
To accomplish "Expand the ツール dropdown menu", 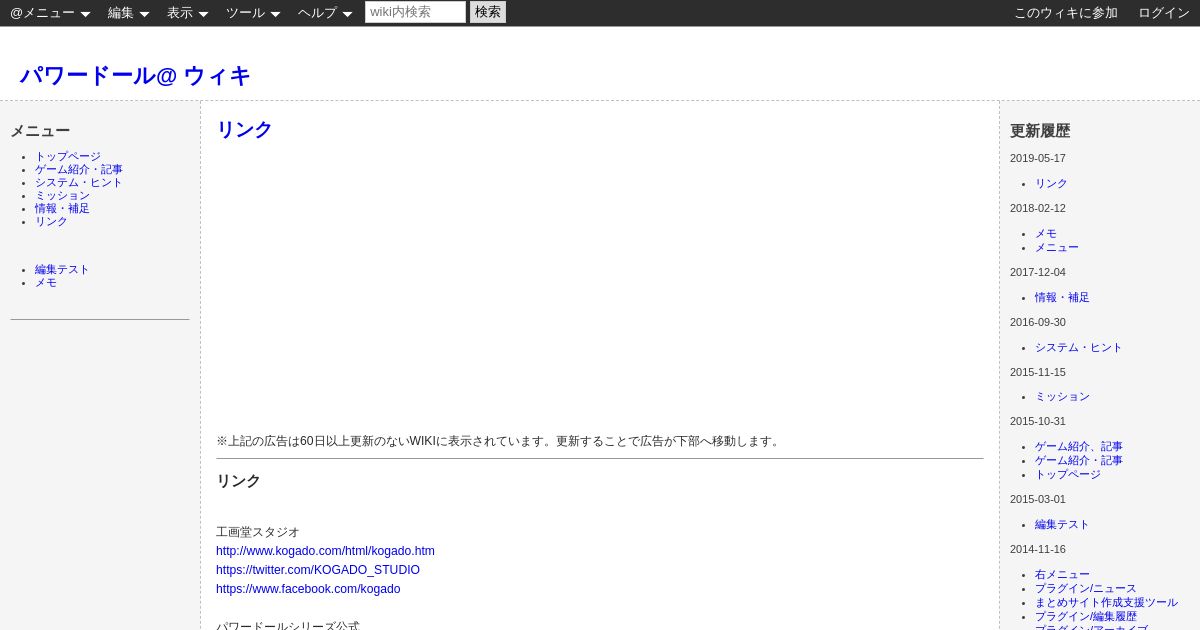I will 253,13.
